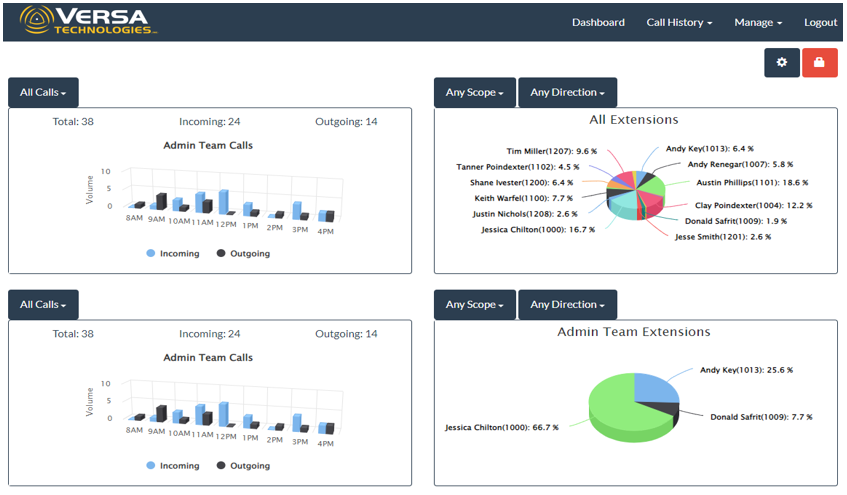The width and height of the screenshot is (847, 495).
Task: Select blue Andy Key slice in Admin Team pie
Action: coord(655,385)
